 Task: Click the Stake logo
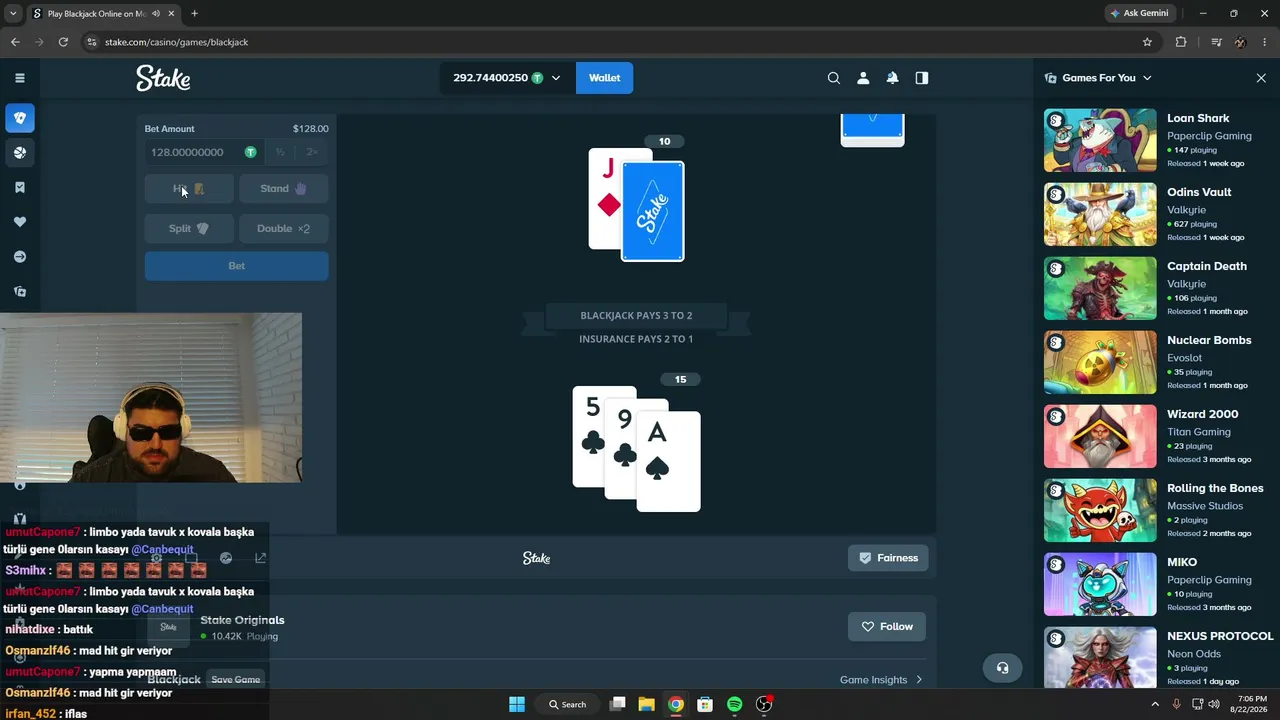coord(163,78)
